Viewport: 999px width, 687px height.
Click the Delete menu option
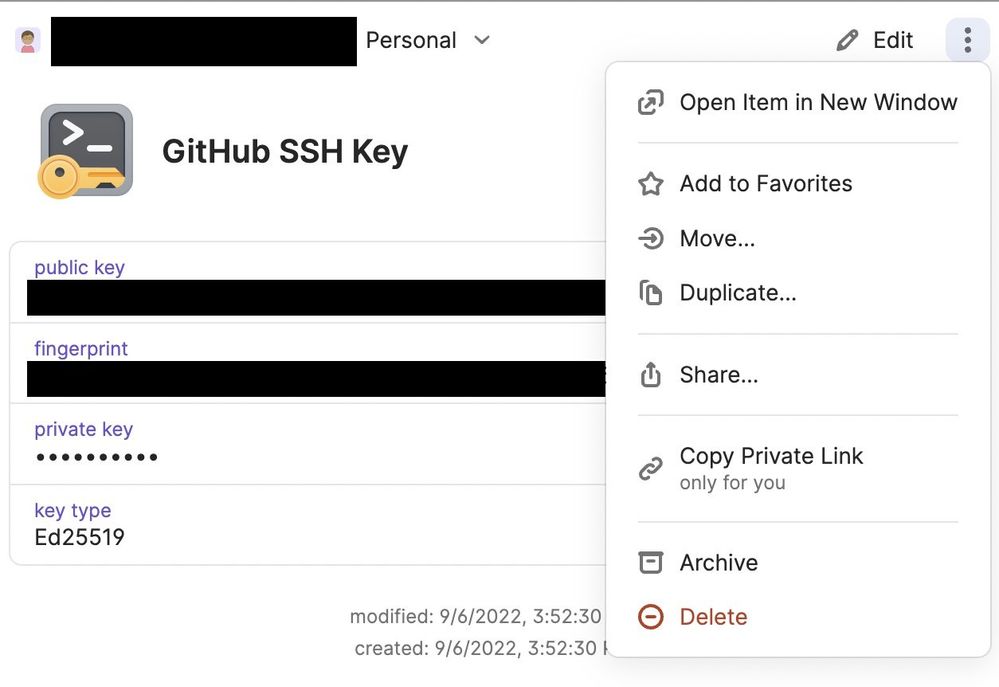coord(713,617)
